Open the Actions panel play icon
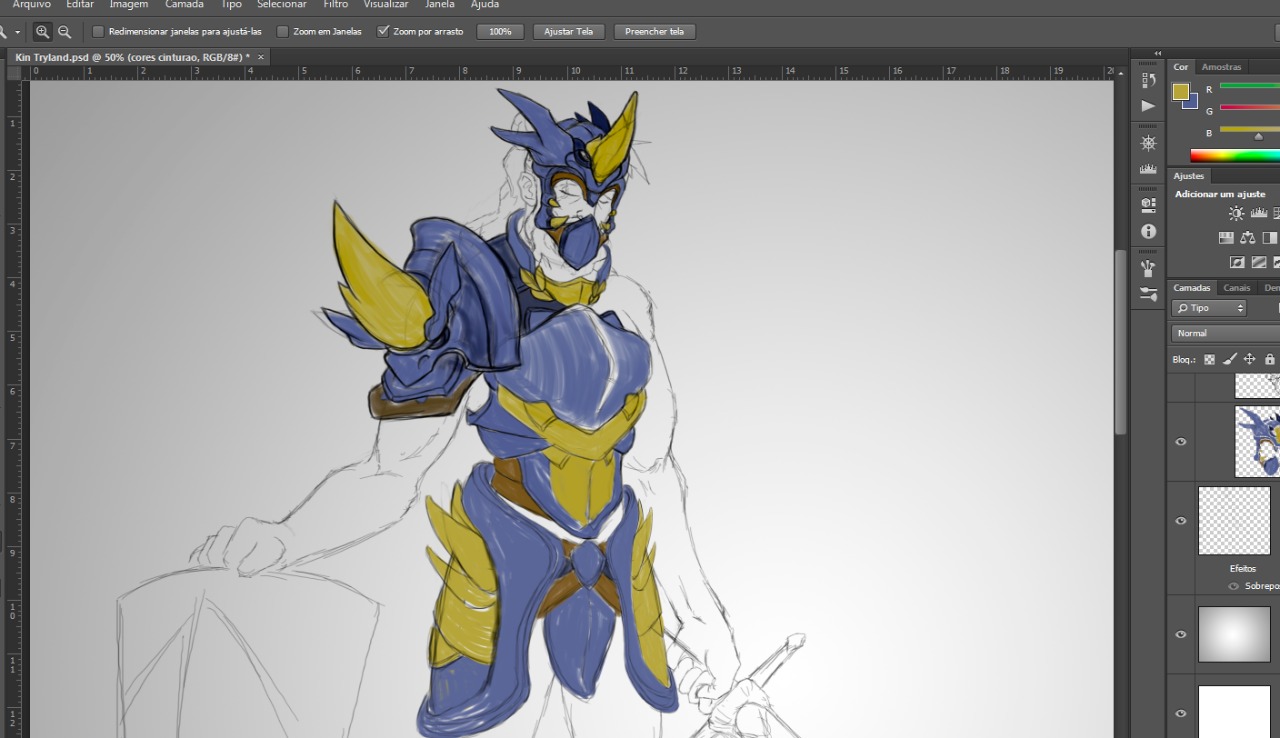 pos(1148,106)
